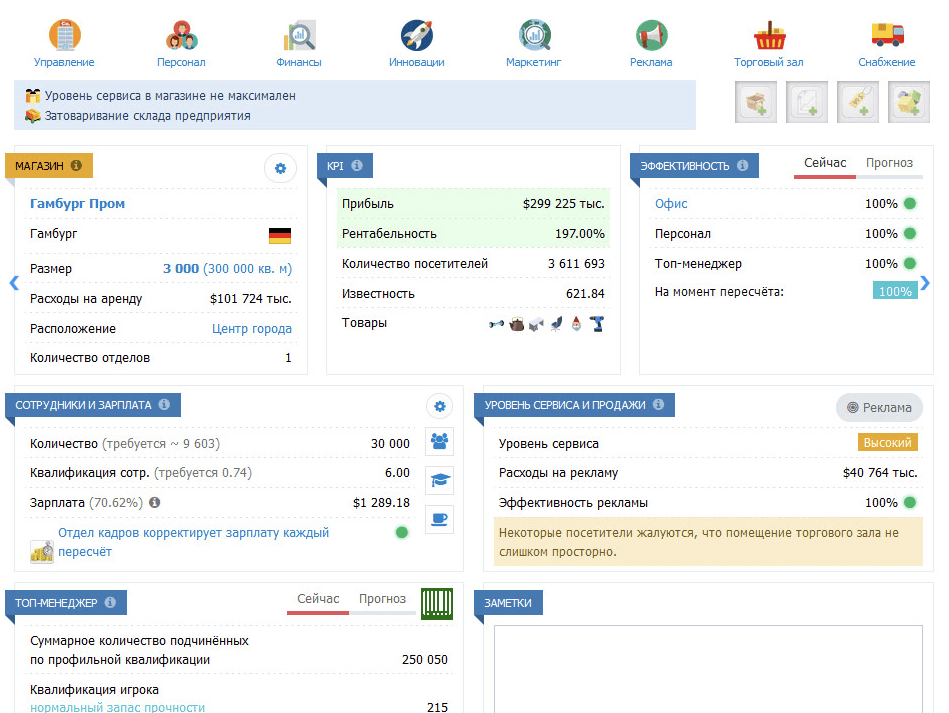Open the store settings gear in Магазин panel

(x=280, y=169)
